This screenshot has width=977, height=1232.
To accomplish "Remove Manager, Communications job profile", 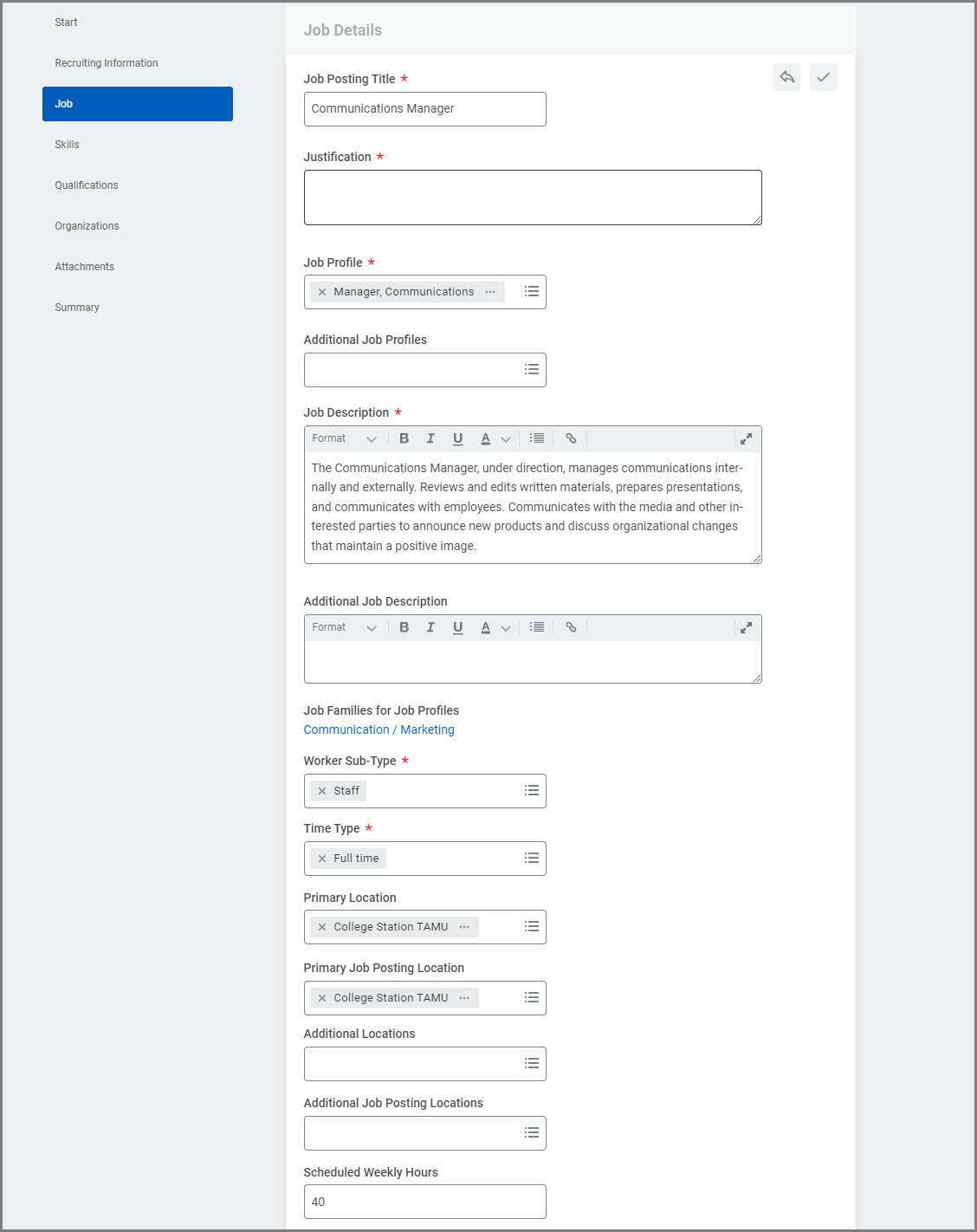I will pos(322,292).
